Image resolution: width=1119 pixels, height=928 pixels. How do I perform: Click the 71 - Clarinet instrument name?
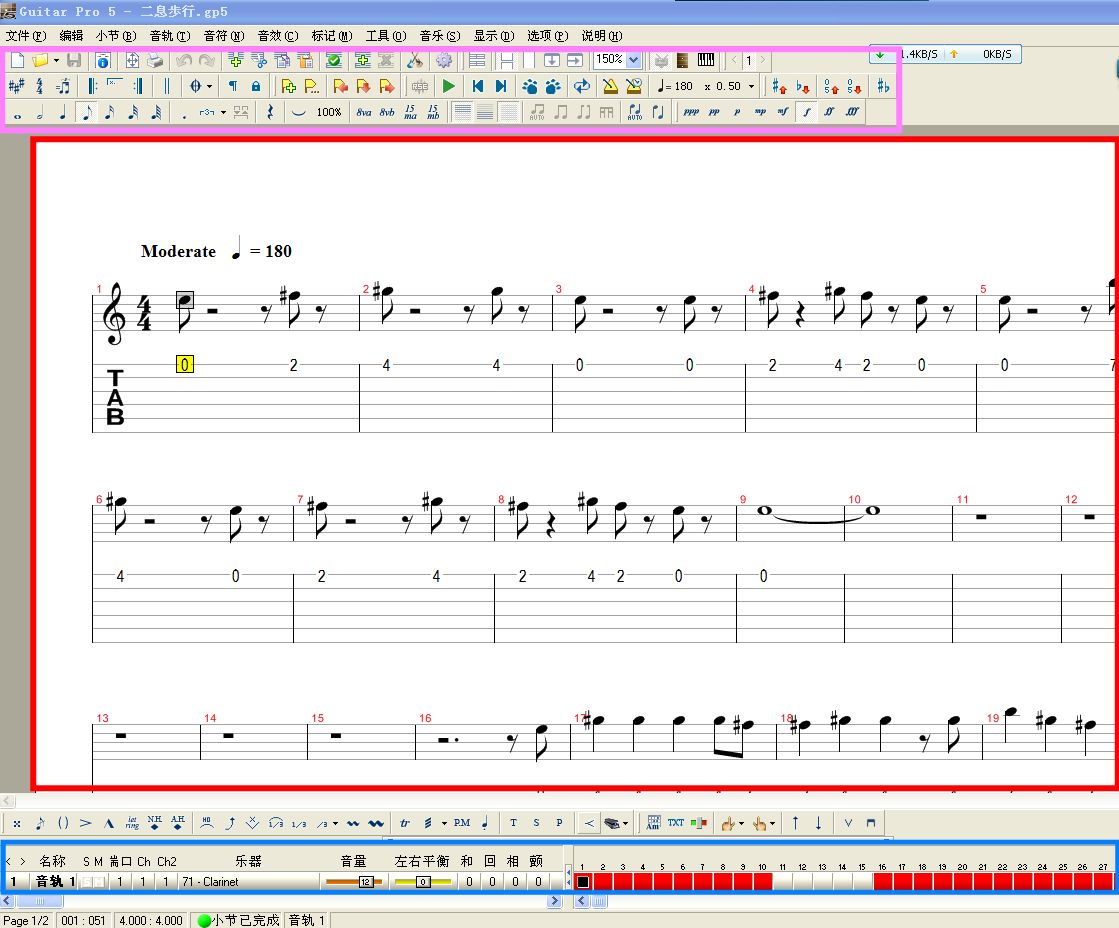pyautogui.click(x=210, y=882)
